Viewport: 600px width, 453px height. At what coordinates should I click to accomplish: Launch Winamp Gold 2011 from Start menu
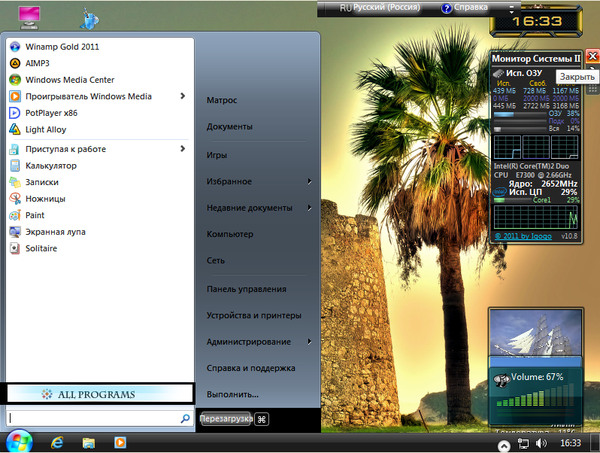point(60,46)
